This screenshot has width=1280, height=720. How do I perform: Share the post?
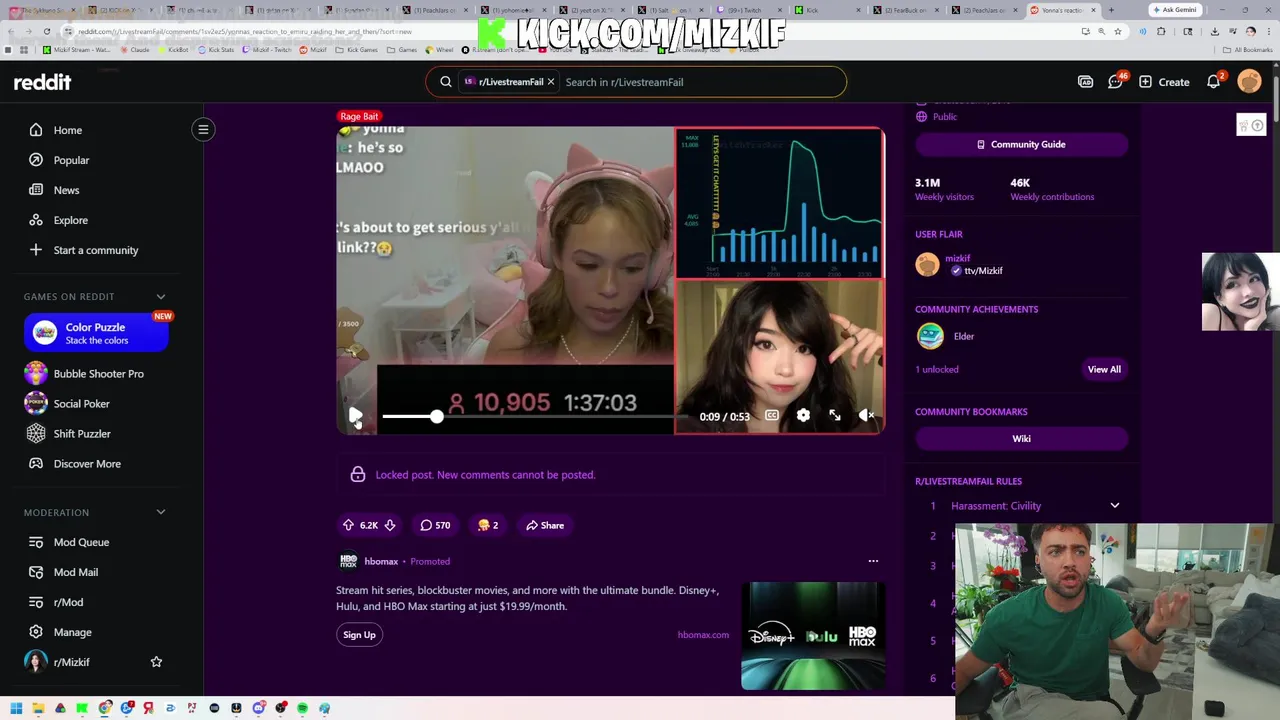(x=545, y=525)
